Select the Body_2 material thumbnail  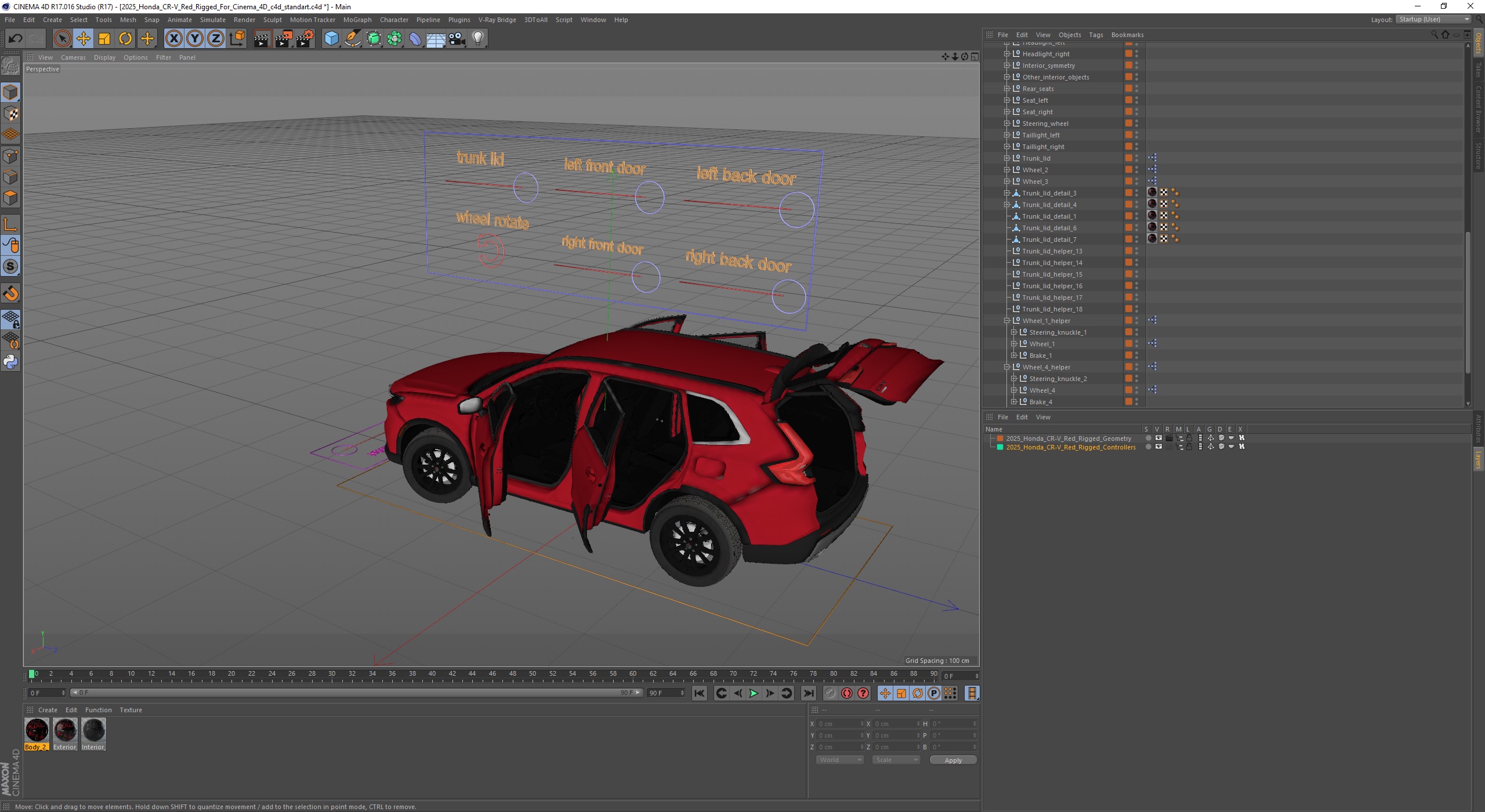pyautogui.click(x=37, y=730)
